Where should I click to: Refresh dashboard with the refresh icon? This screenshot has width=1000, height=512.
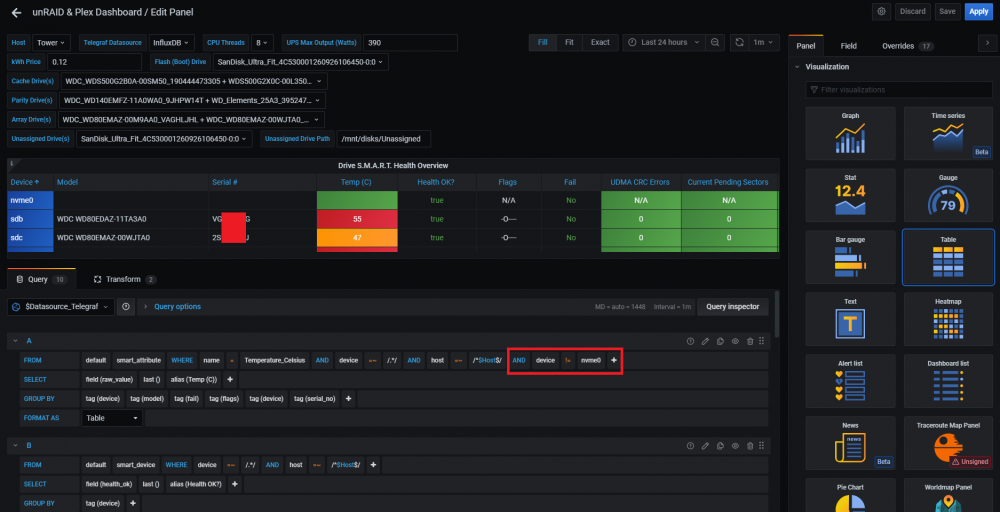click(x=739, y=43)
